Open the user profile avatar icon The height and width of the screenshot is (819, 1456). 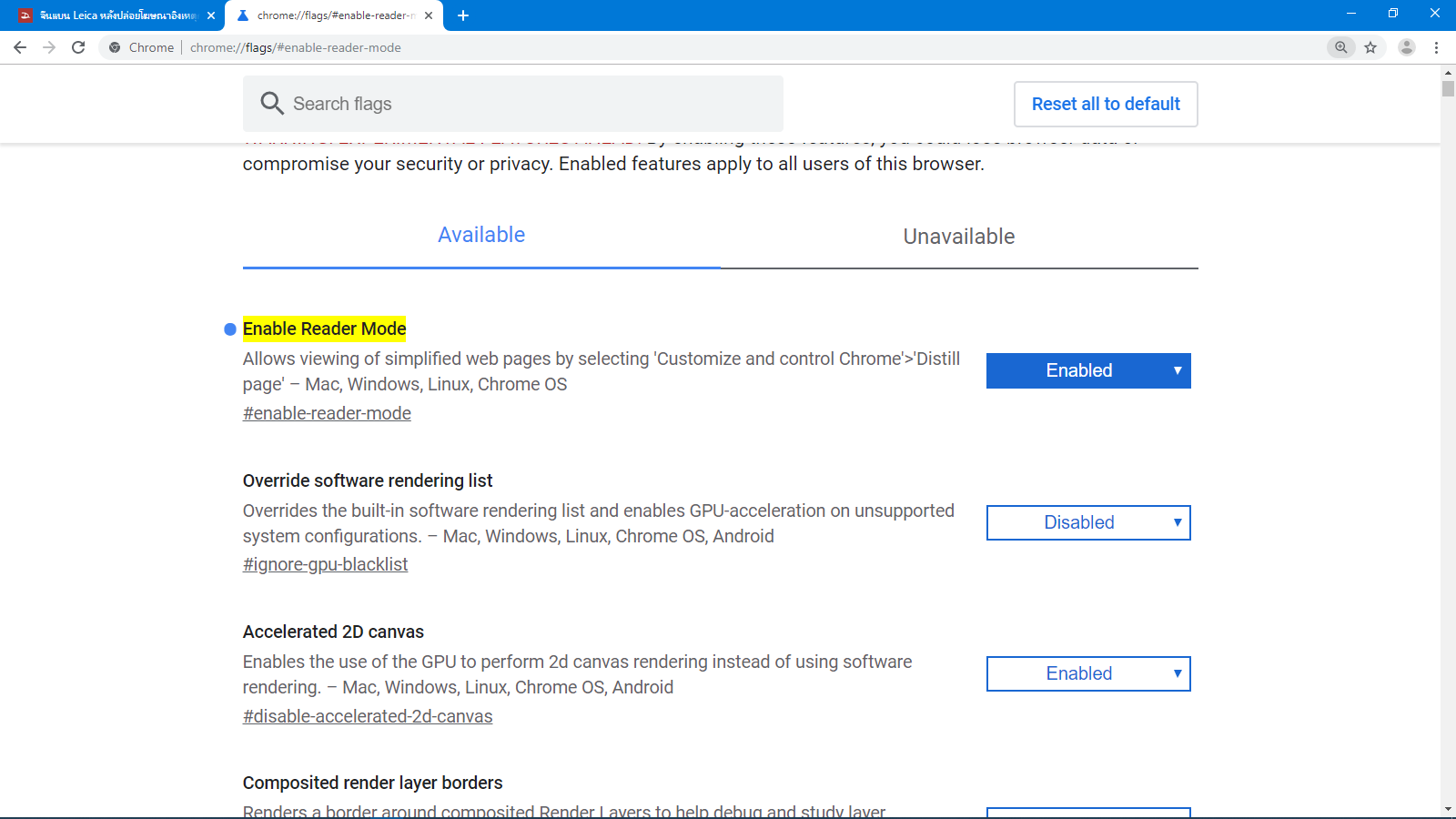point(1407,47)
